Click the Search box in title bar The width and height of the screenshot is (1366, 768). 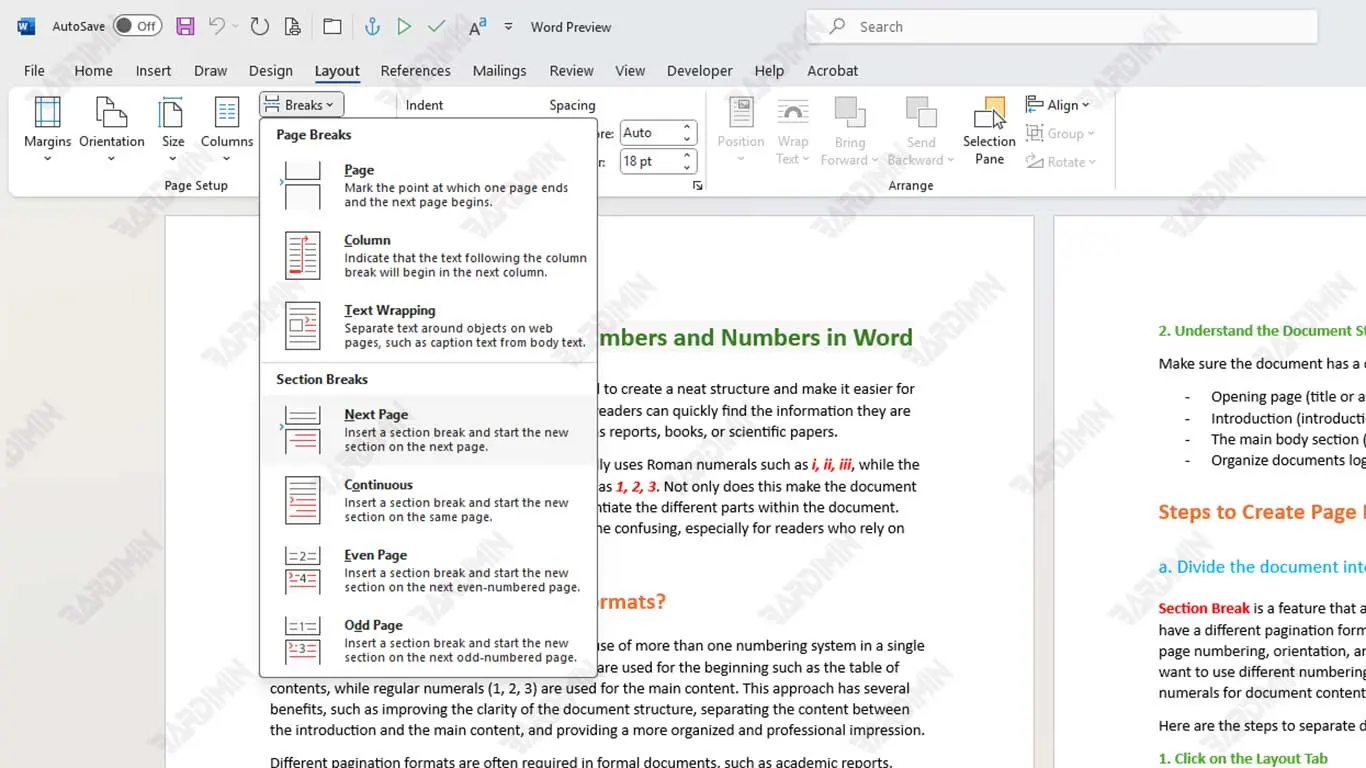[1060, 27]
